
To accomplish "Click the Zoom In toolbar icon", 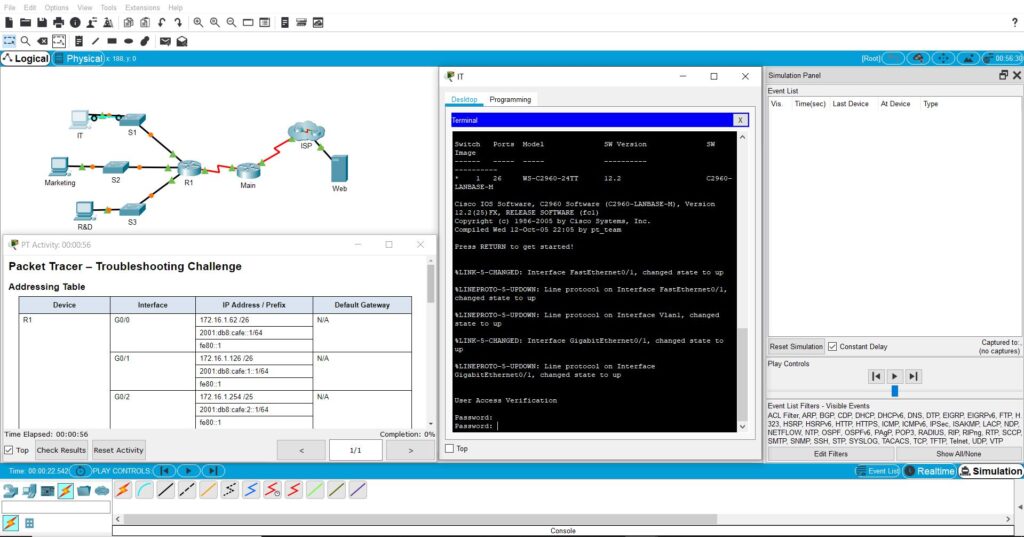I will pos(198,22).
